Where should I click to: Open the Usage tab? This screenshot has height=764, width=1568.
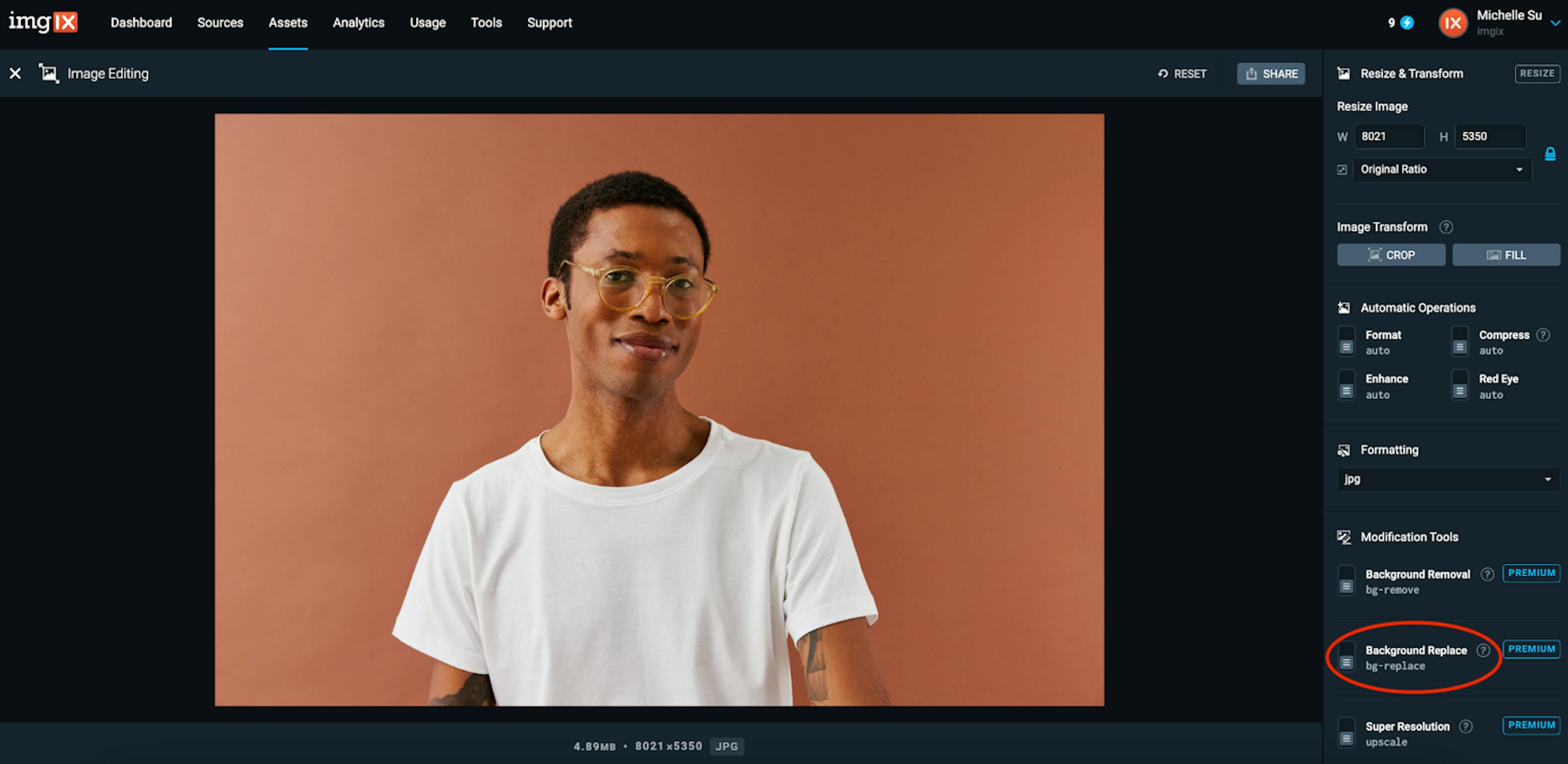pos(427,23)
